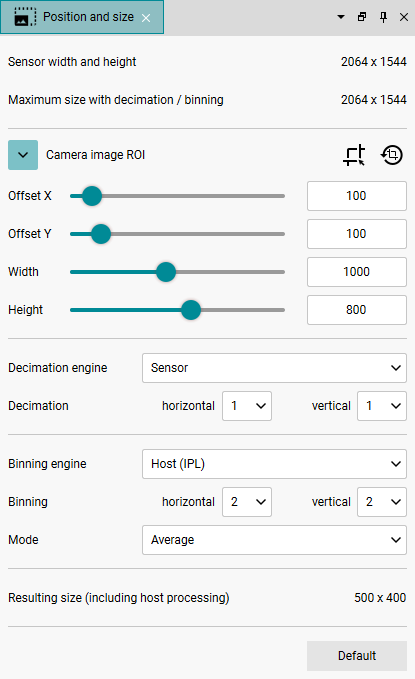The width and height of the screenshot is (415, 679).
Task: Focus the Offset X value field
Action: pyautogui.click(x=357, y=196)
